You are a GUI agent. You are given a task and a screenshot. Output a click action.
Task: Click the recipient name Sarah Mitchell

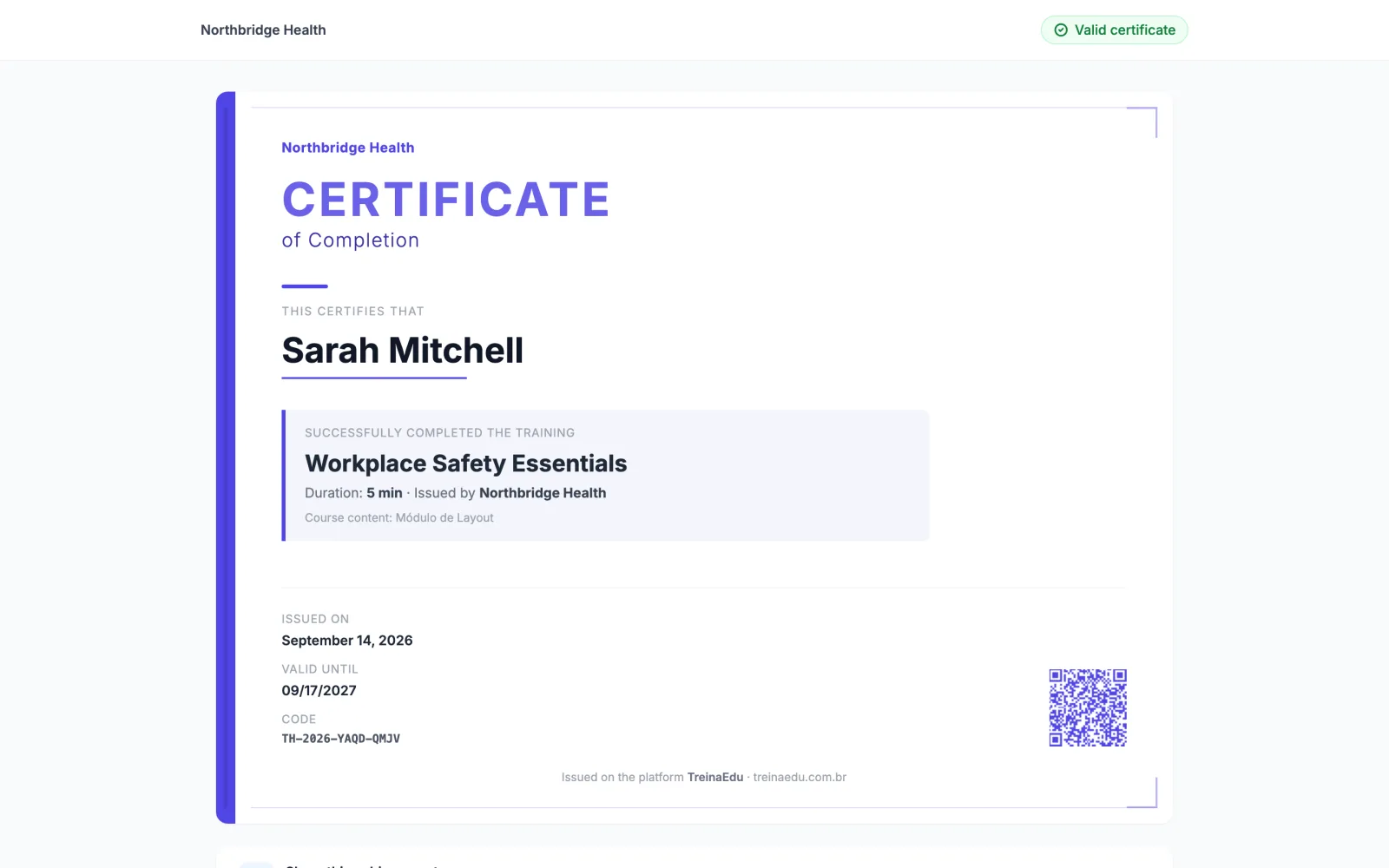click(403, 351)
